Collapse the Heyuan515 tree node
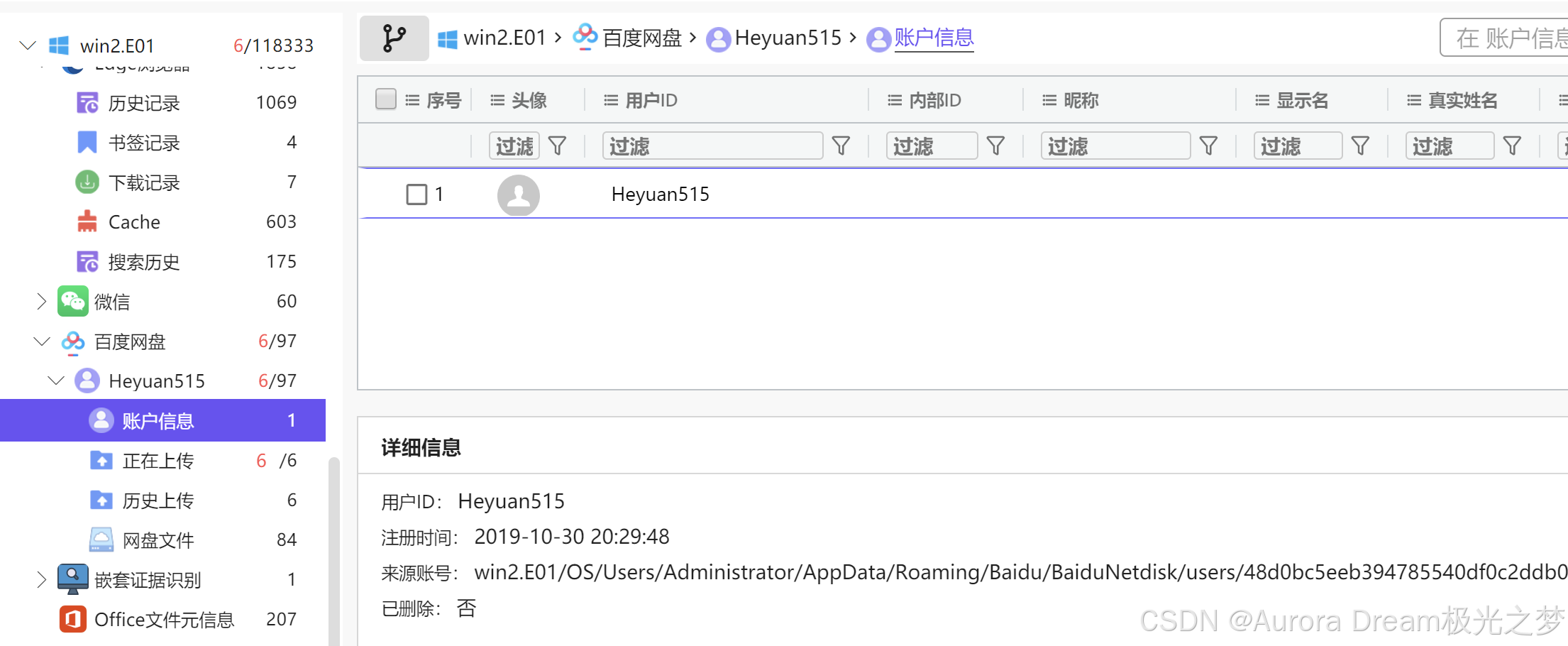1568x646 pixels. coord(56,381)
